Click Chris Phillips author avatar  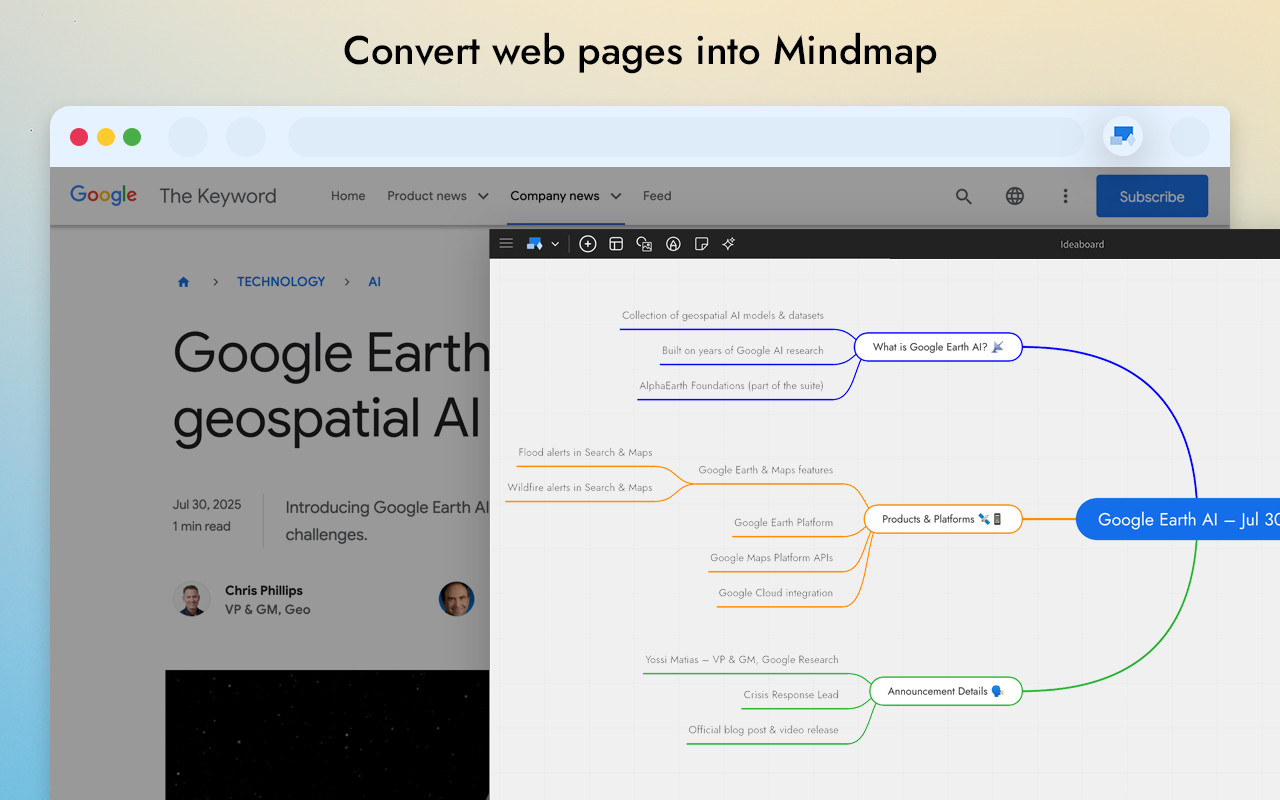[x=192, y=599]
